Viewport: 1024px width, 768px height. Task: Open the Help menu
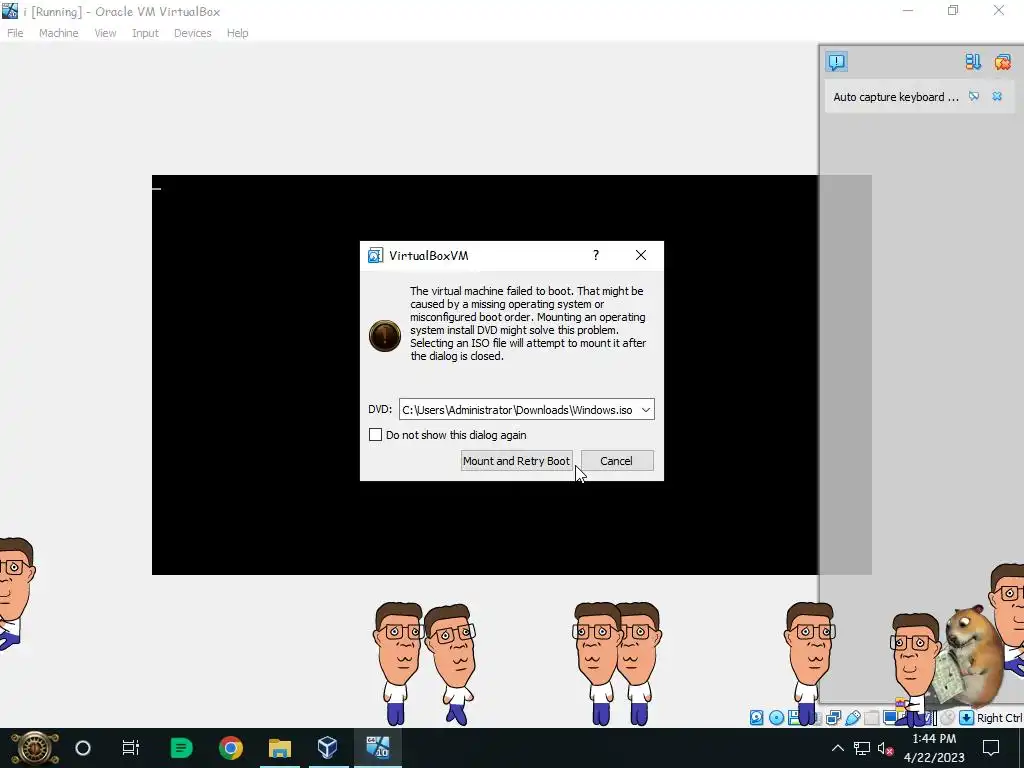237,33
